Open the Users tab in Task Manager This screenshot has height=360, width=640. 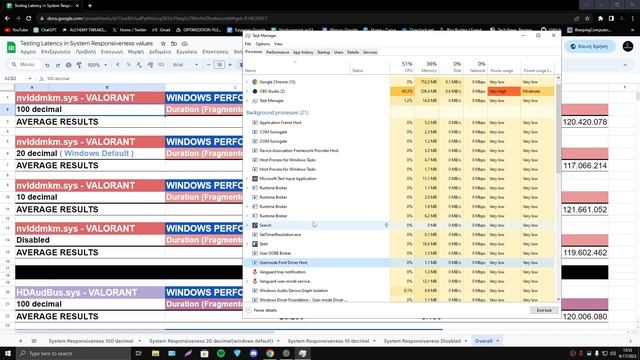pyautogui.click(x=338, y=52)
